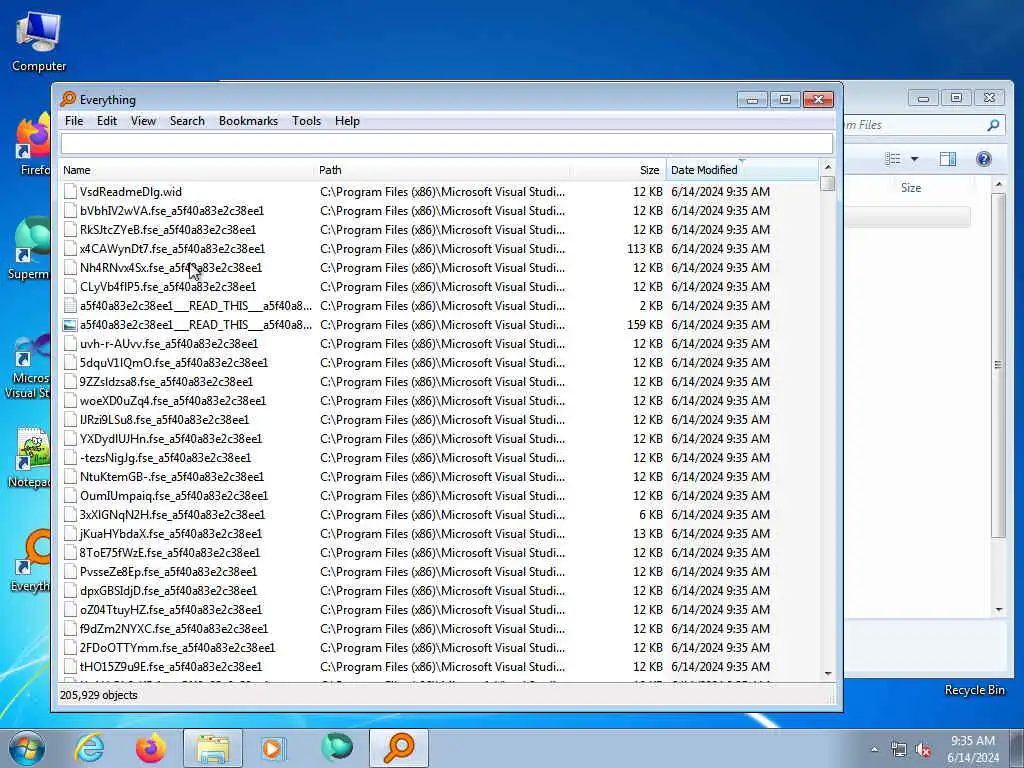
Task: Open the Computer desktop icon
Action: [39, 42]
